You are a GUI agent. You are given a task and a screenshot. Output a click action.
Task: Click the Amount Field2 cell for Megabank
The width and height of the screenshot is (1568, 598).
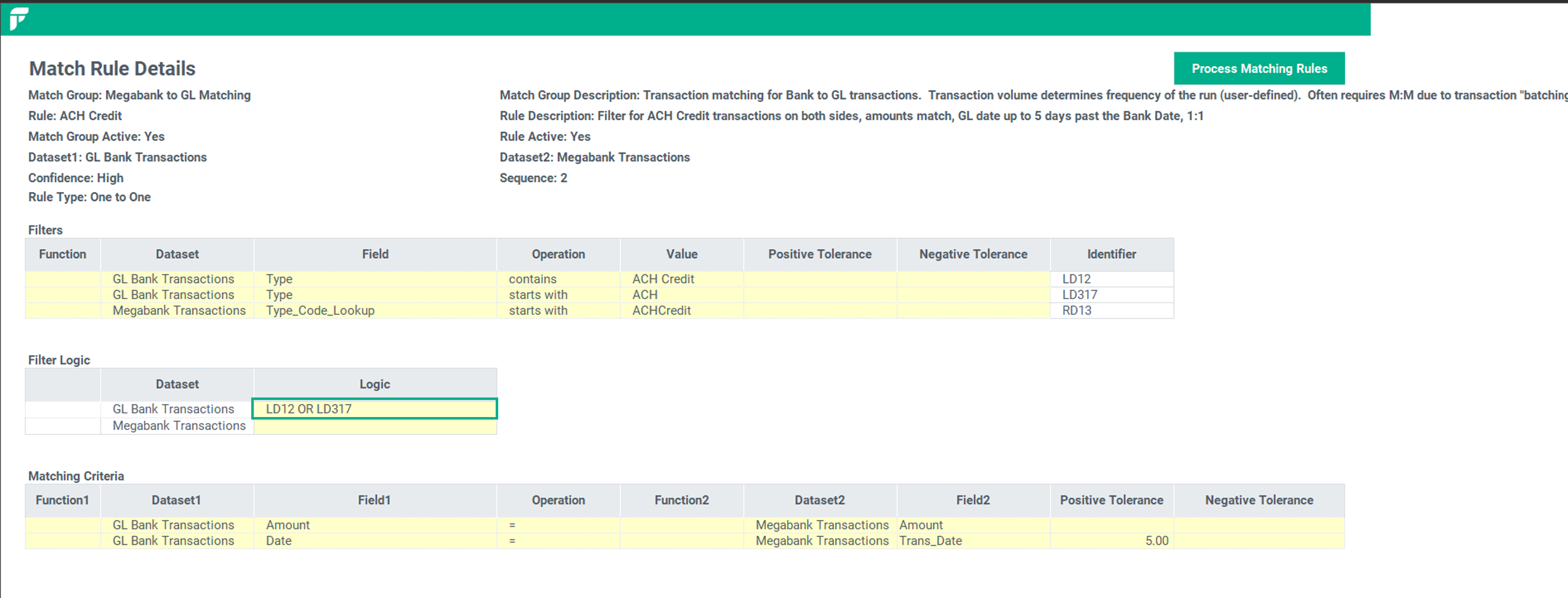point(973,525)
